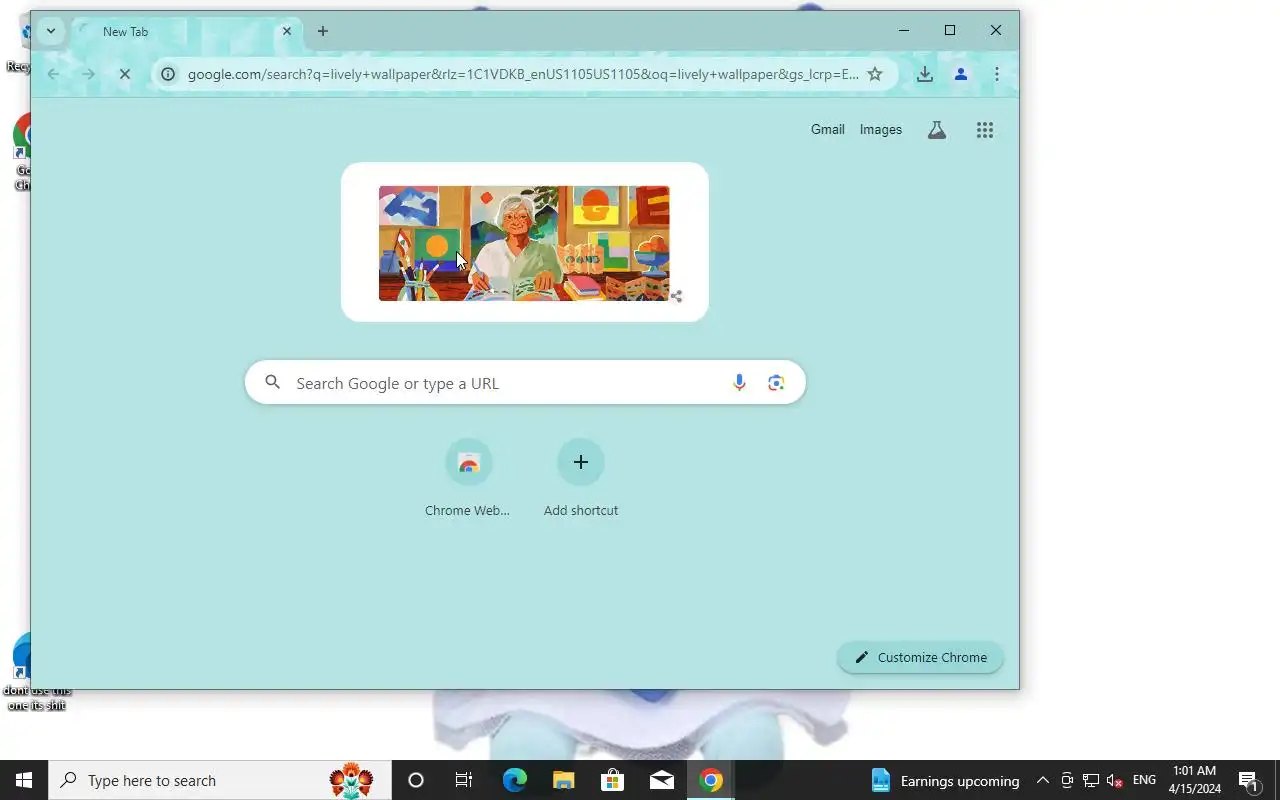Open Task View on the taskbar
Viewport: 1280px width, 800px height.
click(464, 780)
